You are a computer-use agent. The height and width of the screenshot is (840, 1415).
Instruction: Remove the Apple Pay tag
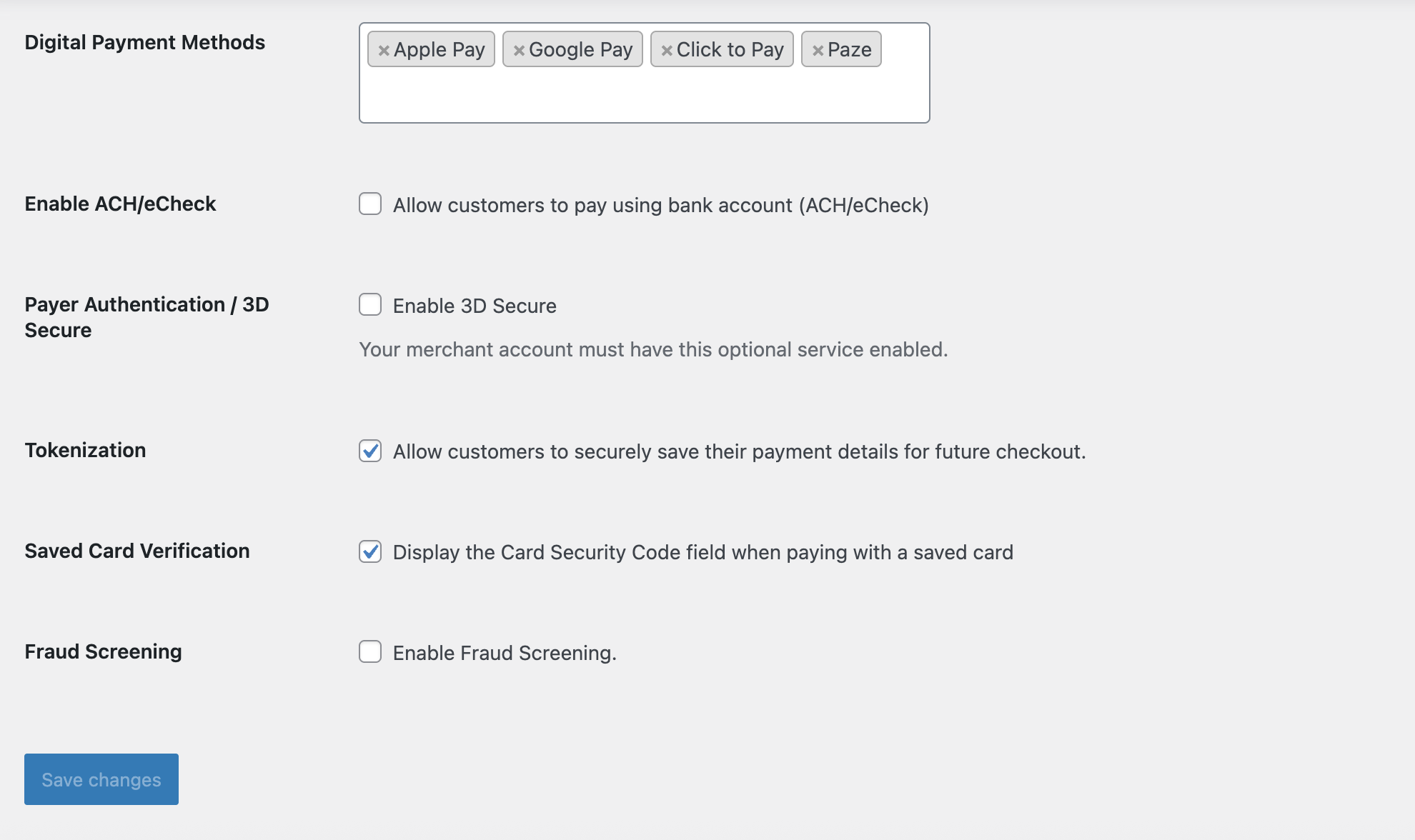[x=384, y=50]
